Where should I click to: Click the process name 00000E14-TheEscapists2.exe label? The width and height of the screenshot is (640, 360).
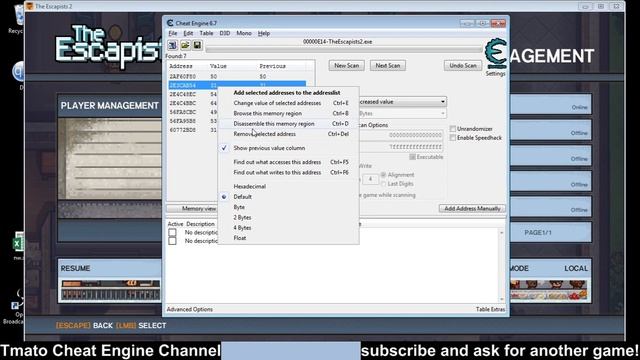338,42
